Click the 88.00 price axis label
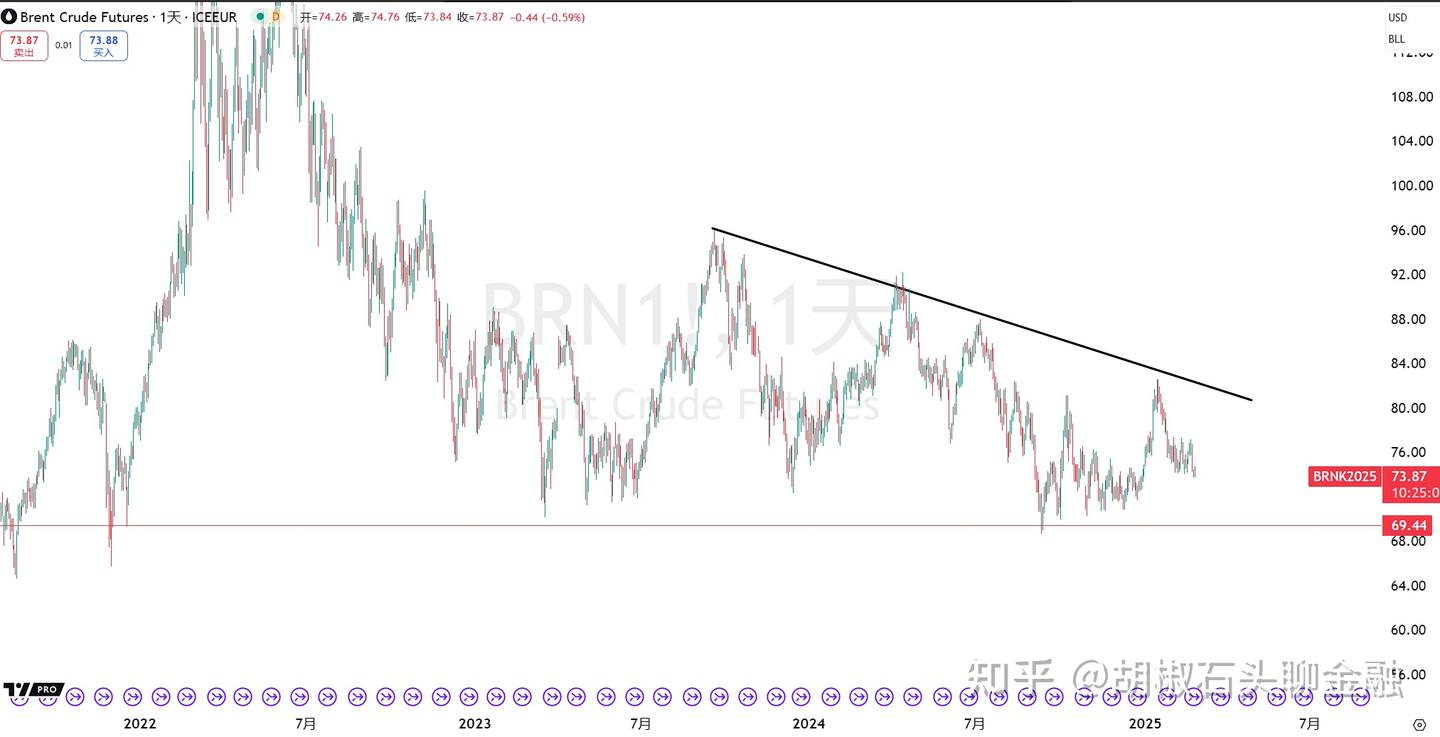The width and height of the screenshot is (1440, 737). pos(1408,319)
